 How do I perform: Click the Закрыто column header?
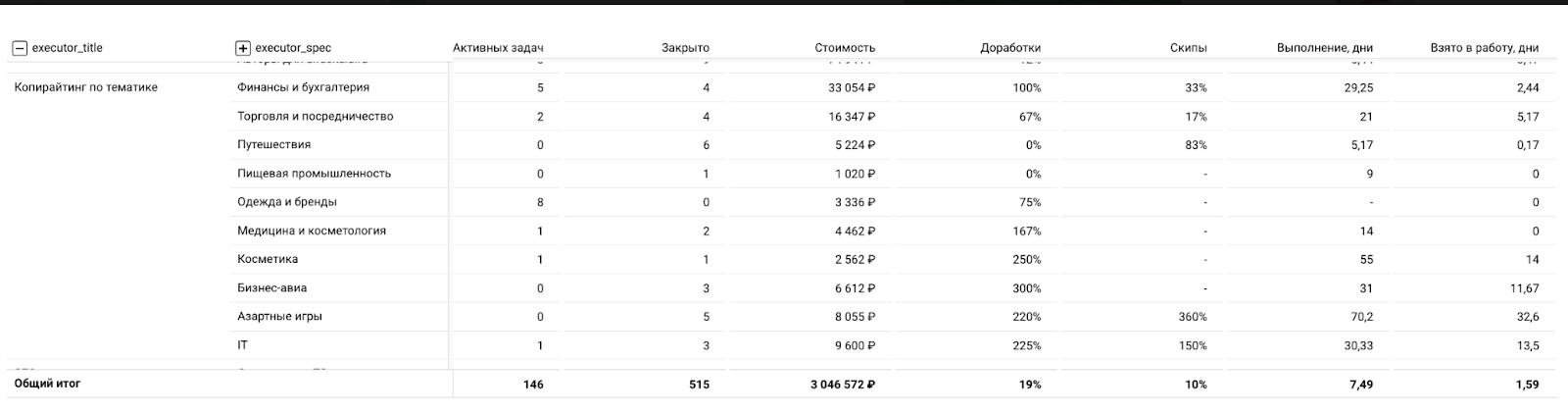(x=685, y=47)
